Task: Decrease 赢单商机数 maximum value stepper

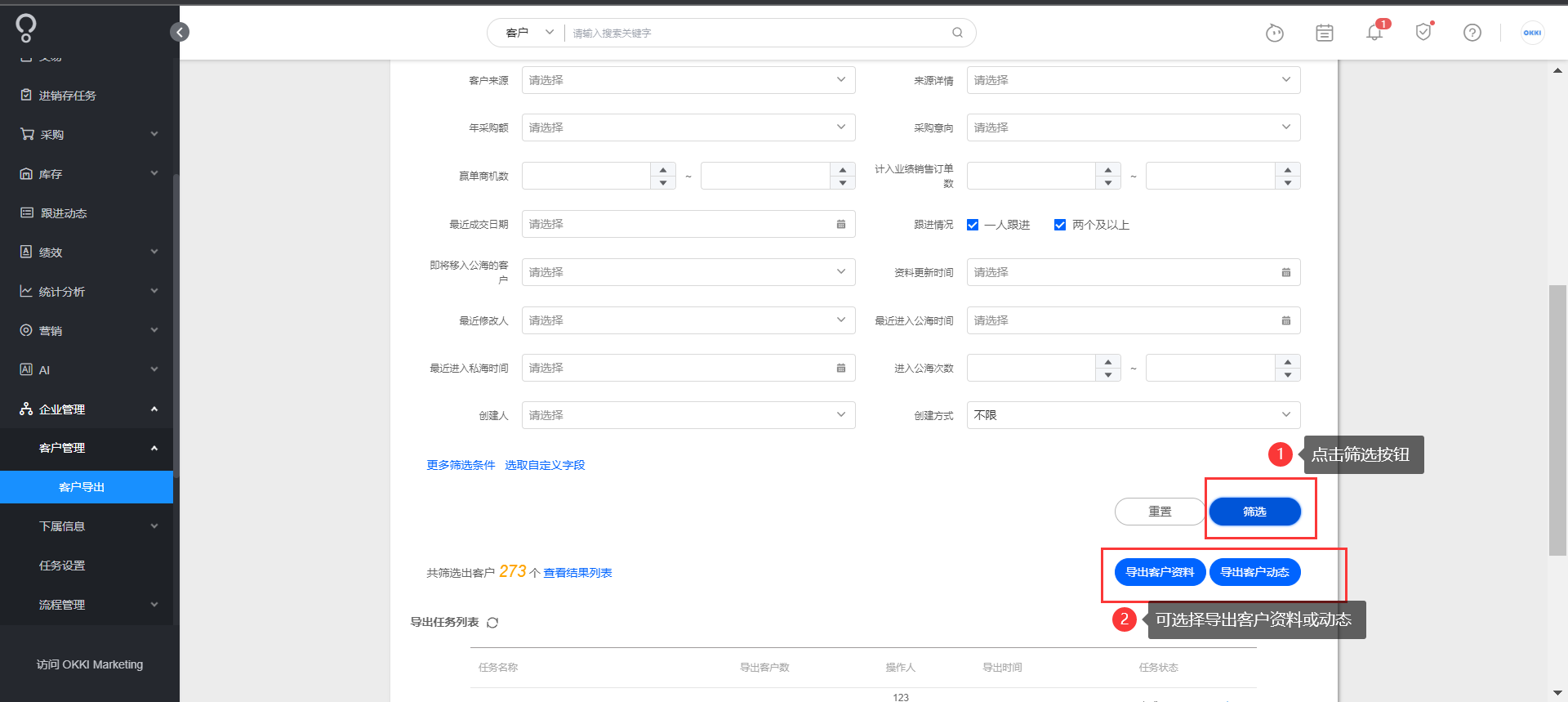Action: (843, 183)
